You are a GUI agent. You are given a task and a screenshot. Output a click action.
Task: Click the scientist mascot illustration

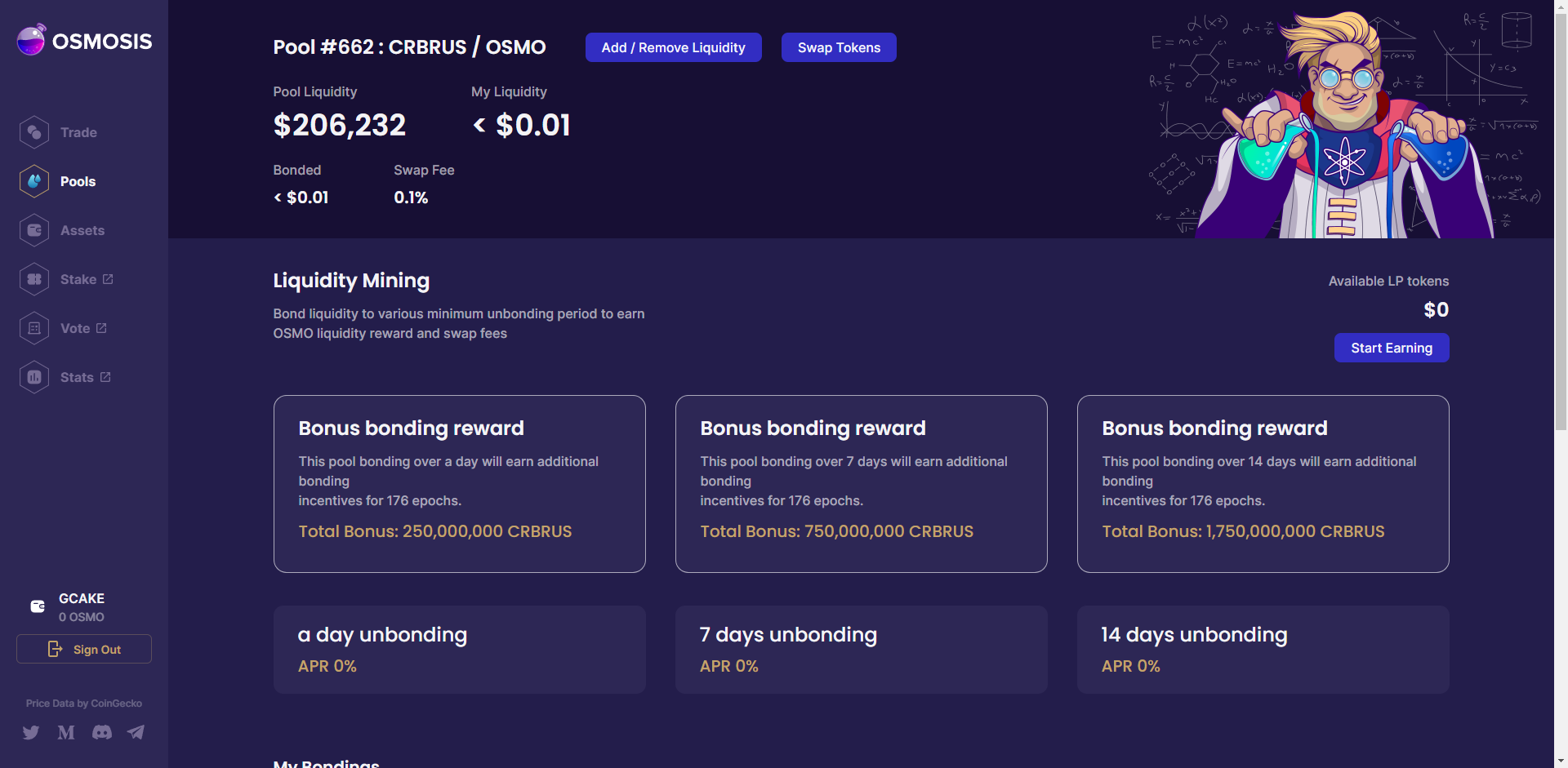pyautogui.click(x=1344, y=125)
